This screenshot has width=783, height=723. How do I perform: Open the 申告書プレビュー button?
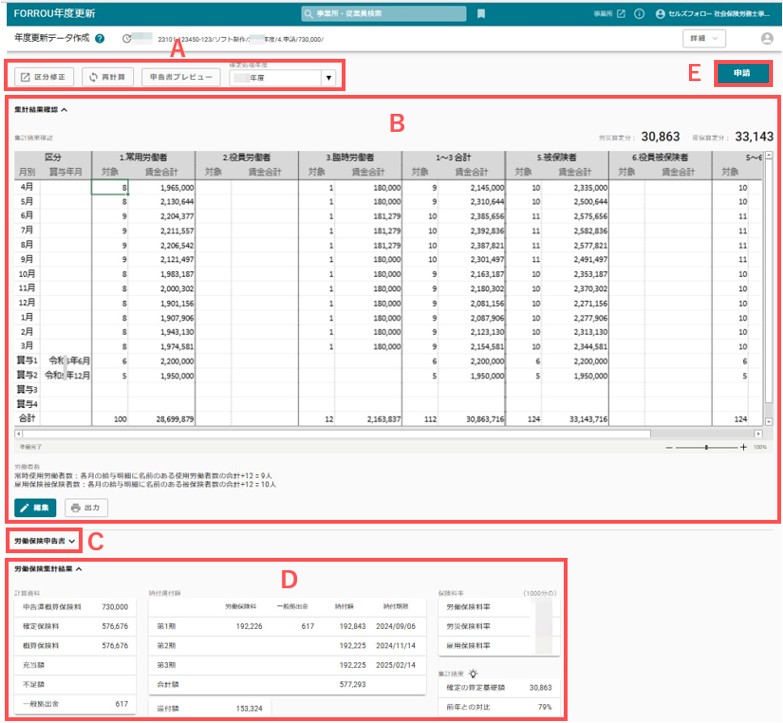(181, 77)
